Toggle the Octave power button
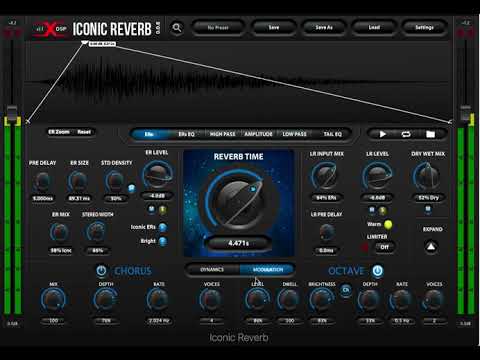This screenshot has height=360, width=480. (x=377, y=271)
